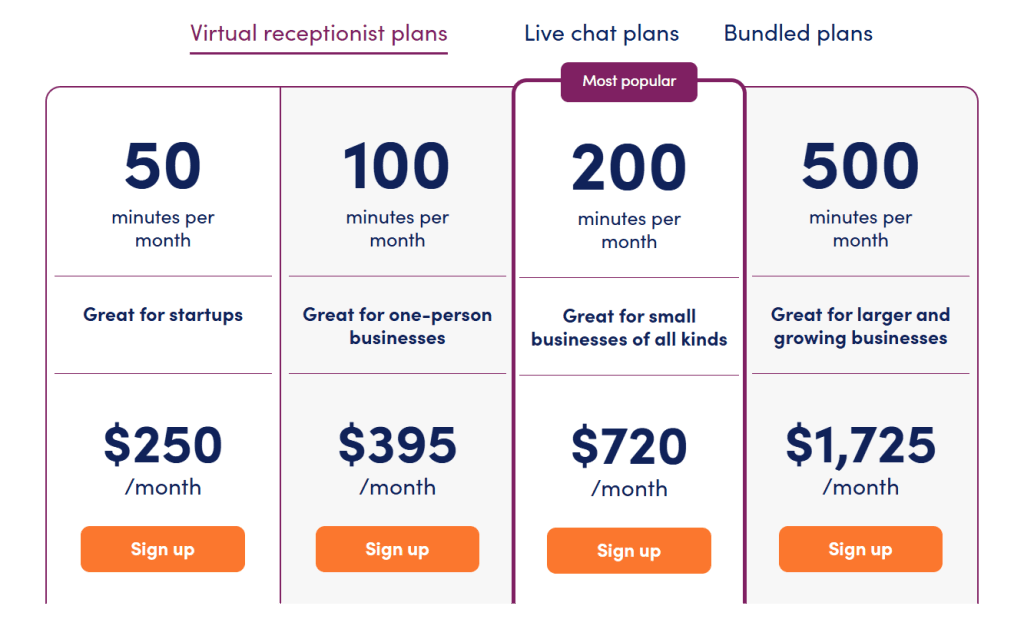Switch to the Live chat plans tab
1024x619 pixels.
click(601, 33)
